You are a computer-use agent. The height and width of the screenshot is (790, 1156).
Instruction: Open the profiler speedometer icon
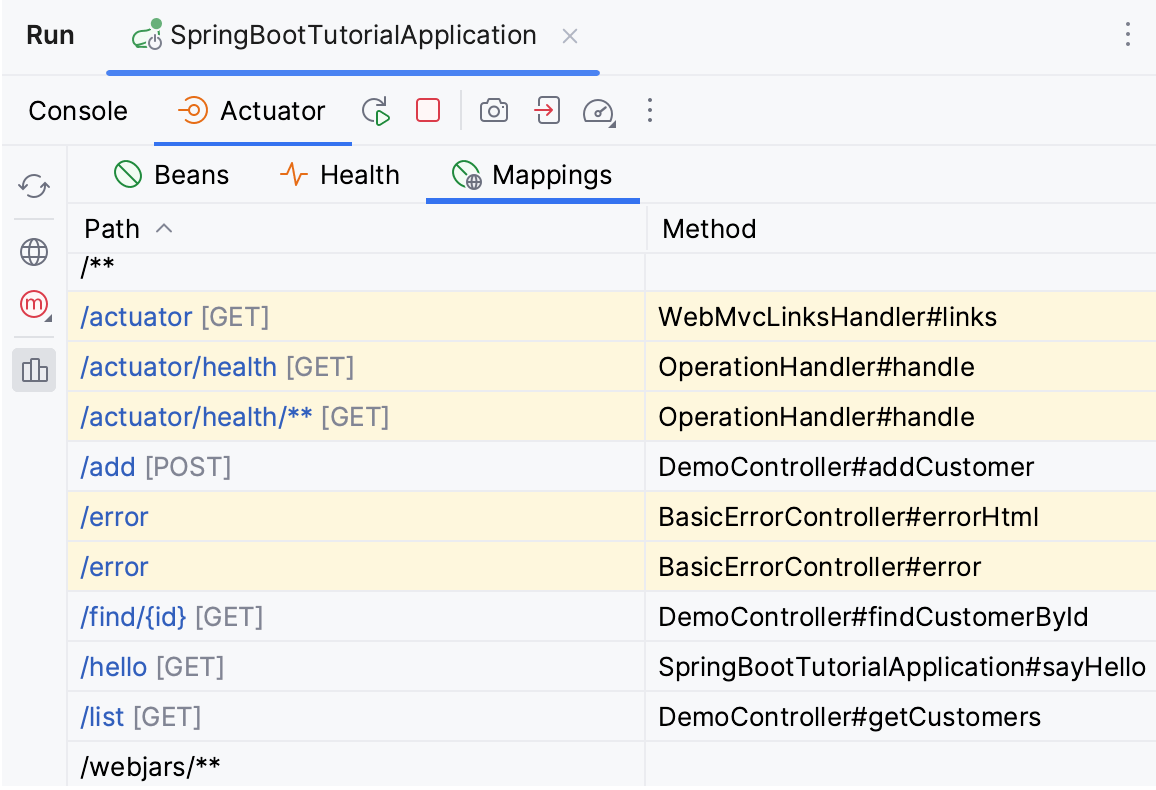pos(598,112)
